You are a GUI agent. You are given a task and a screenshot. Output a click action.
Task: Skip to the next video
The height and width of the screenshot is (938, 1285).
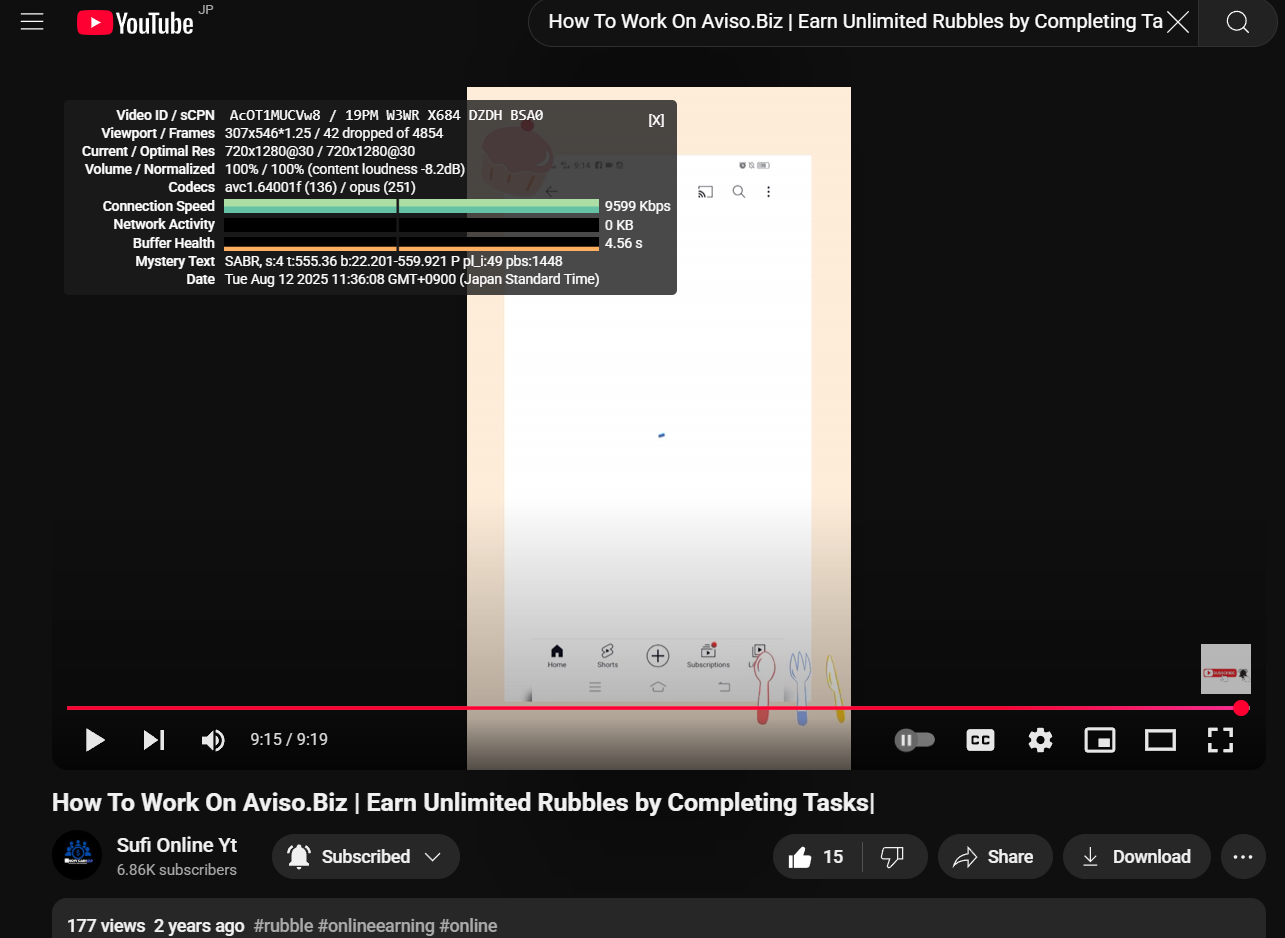click(x=153, y=740)
